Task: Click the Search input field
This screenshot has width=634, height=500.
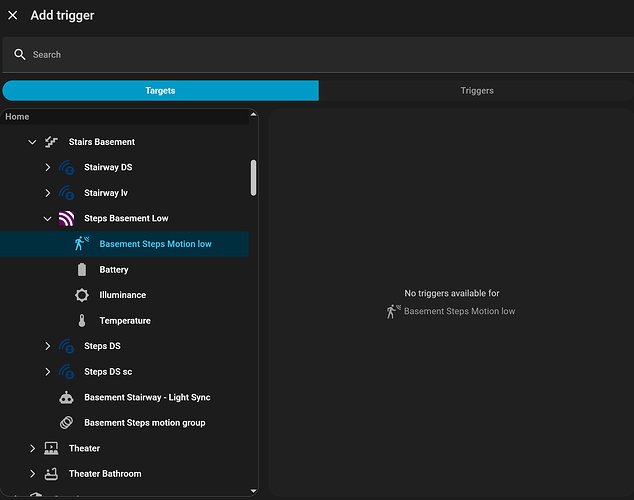Action: [320, 55]
